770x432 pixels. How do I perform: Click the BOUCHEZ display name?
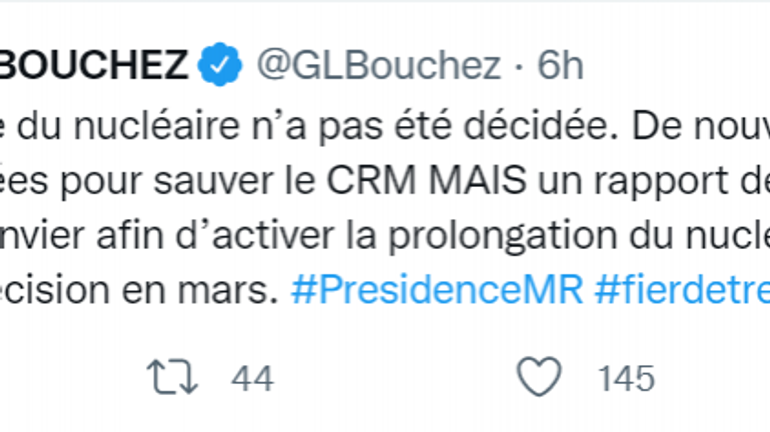[x=94, y=66]
